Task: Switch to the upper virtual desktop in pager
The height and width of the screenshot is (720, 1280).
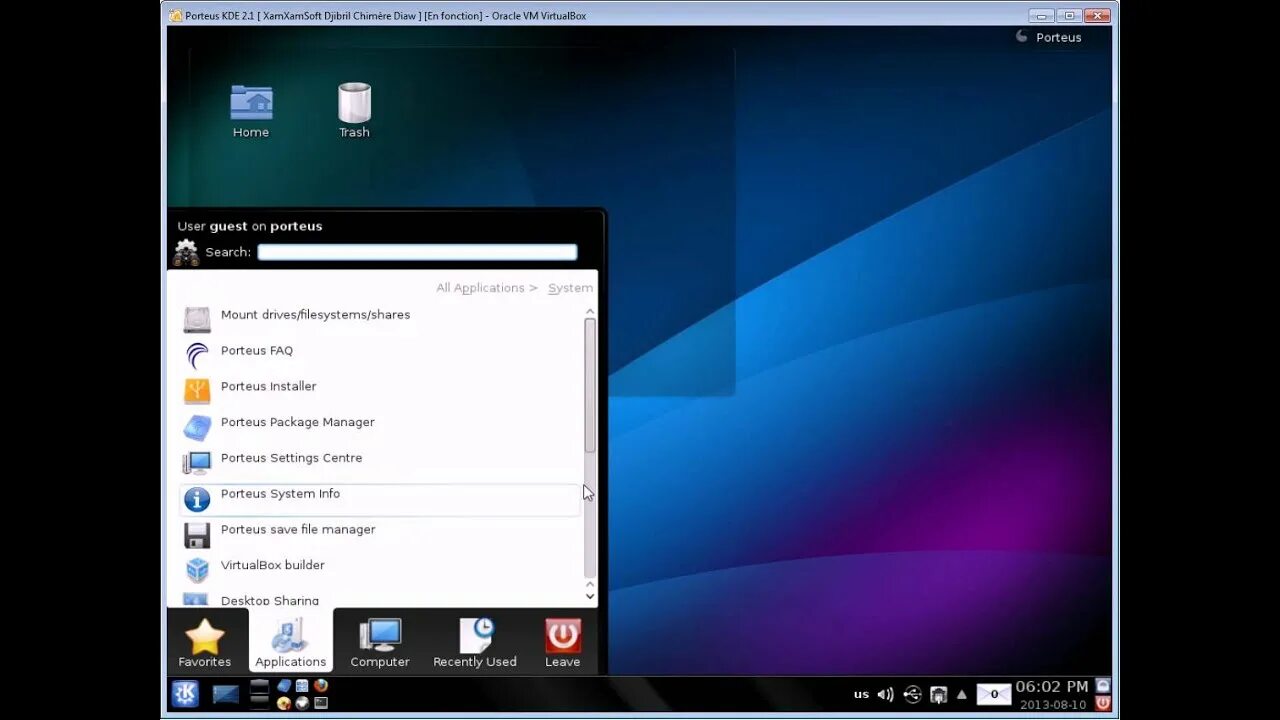Action: click(259, 686)
